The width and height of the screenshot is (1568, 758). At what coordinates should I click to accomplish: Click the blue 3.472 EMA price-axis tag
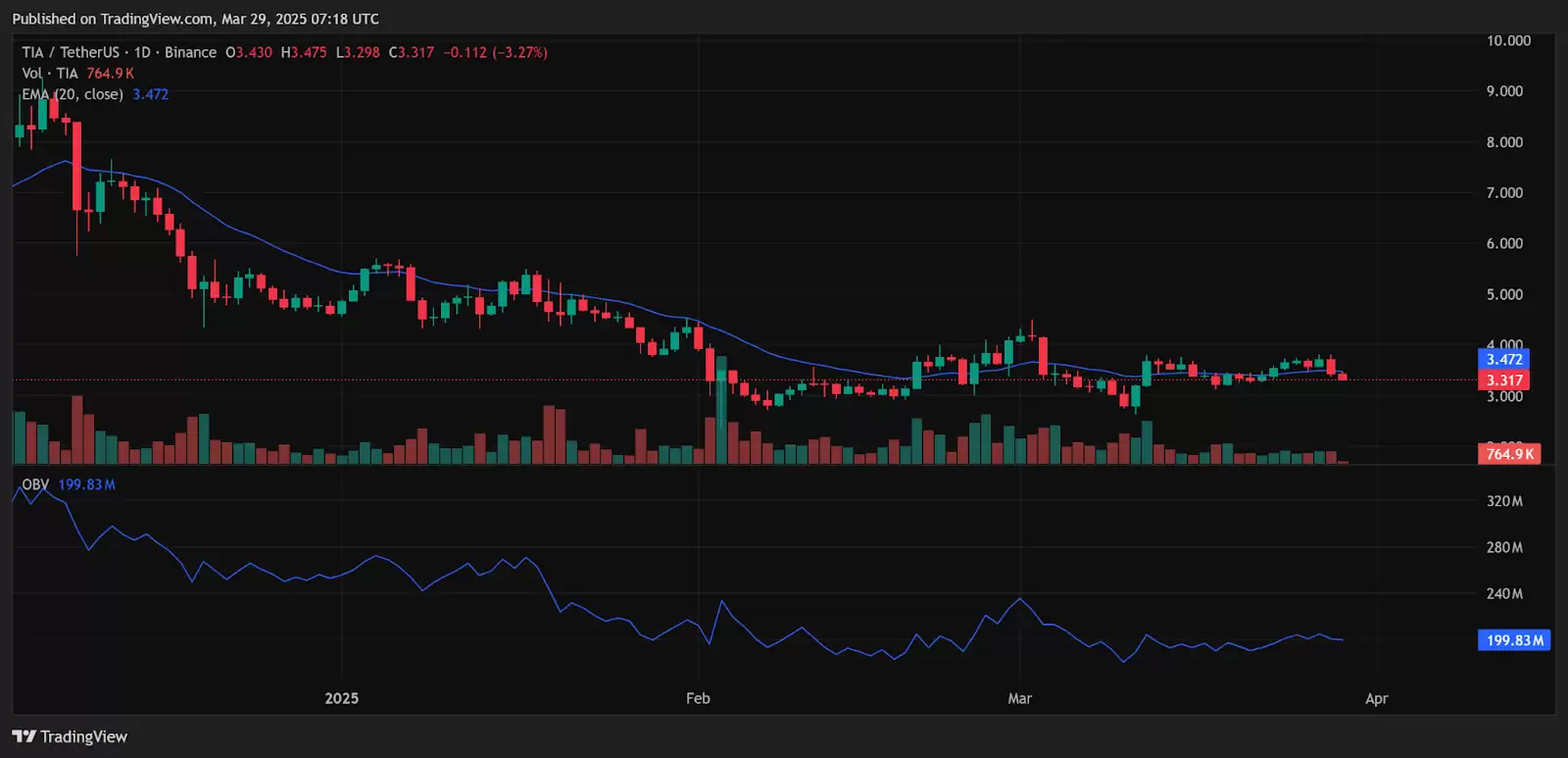click(x=1503, y=360)
